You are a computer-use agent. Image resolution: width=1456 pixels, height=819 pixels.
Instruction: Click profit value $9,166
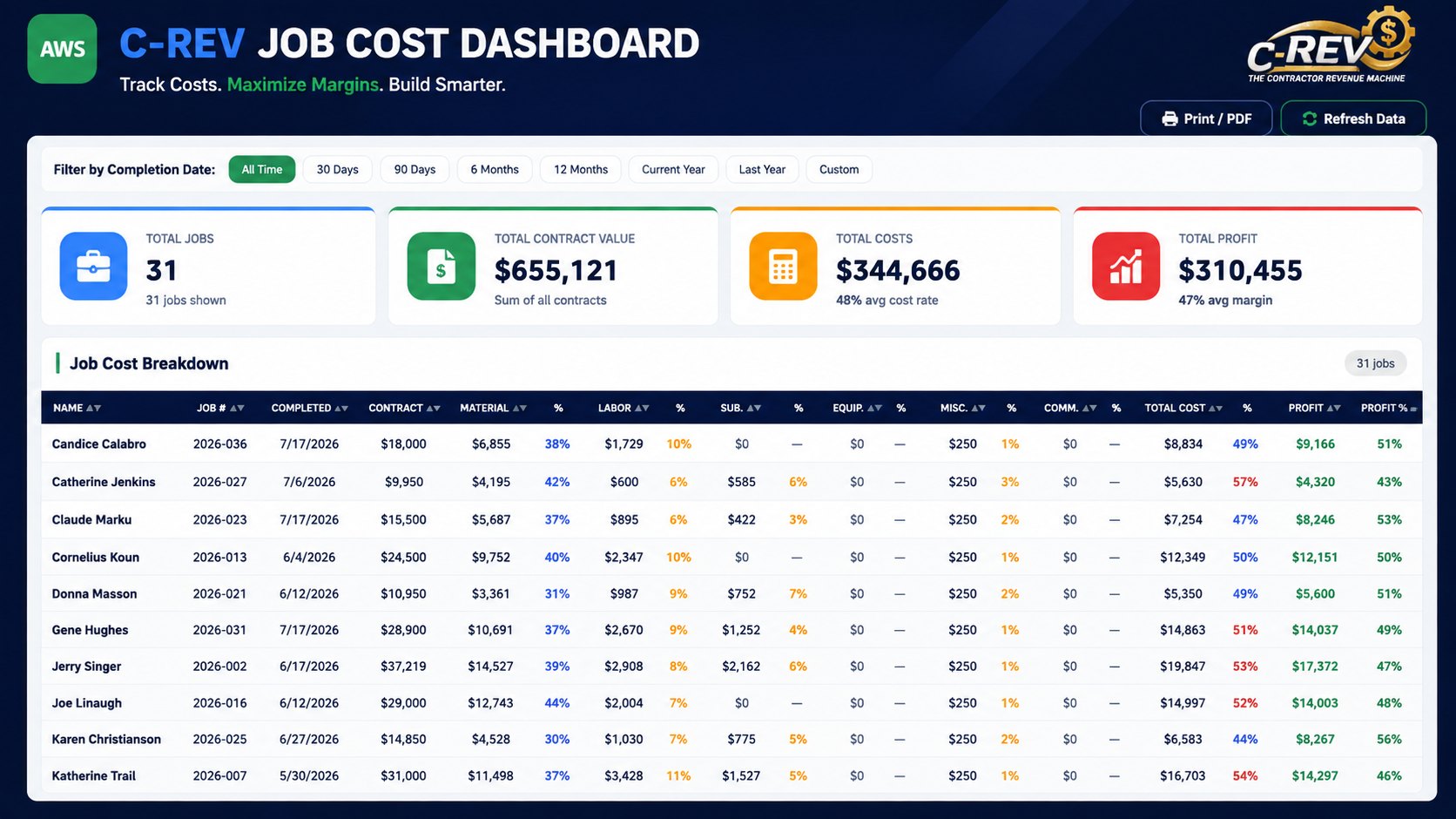click(x=1315, y=444)
